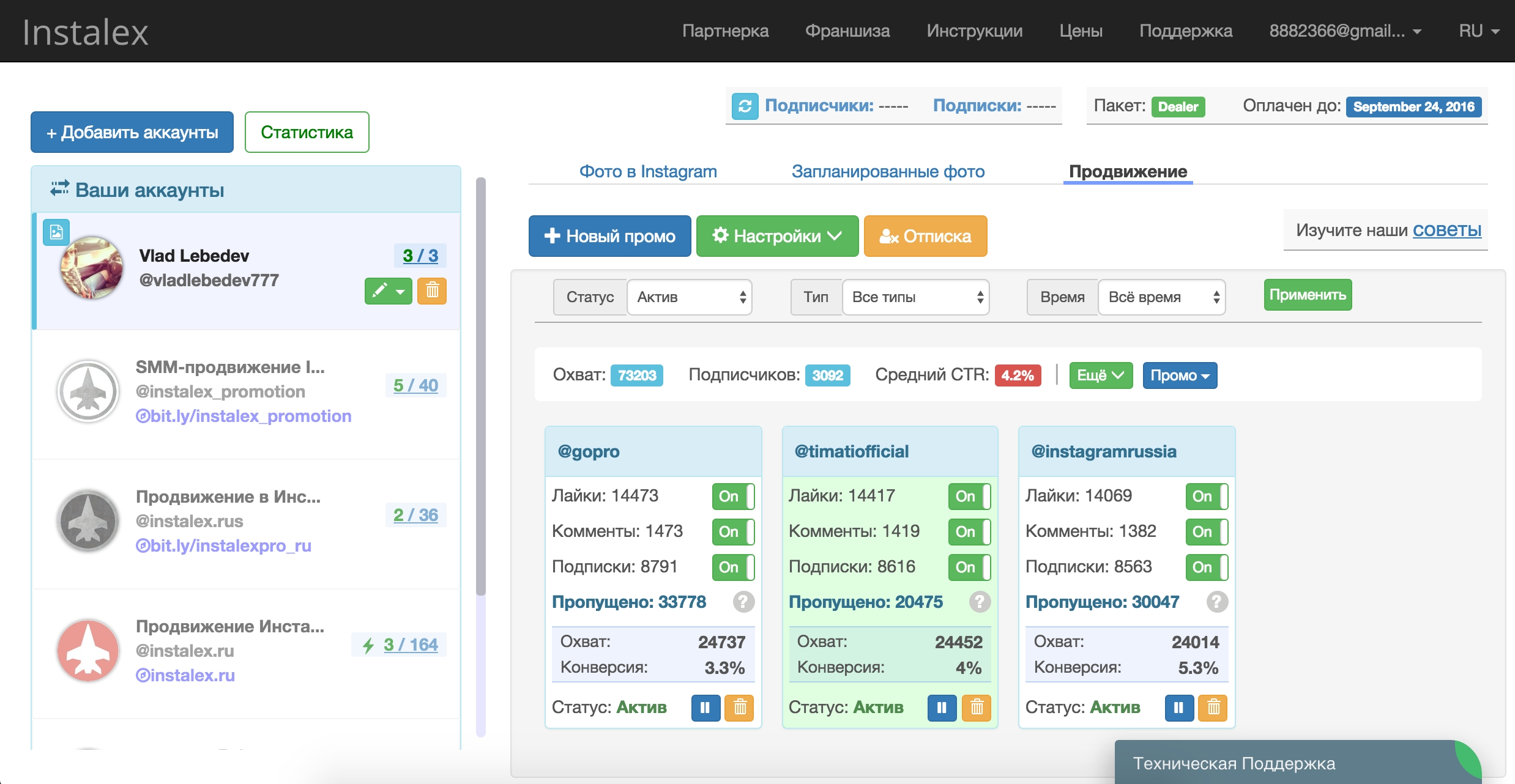The width and height of the screenshot is (1515, 784).
Task: Open the Статистика button
Action: coord(307,132)
